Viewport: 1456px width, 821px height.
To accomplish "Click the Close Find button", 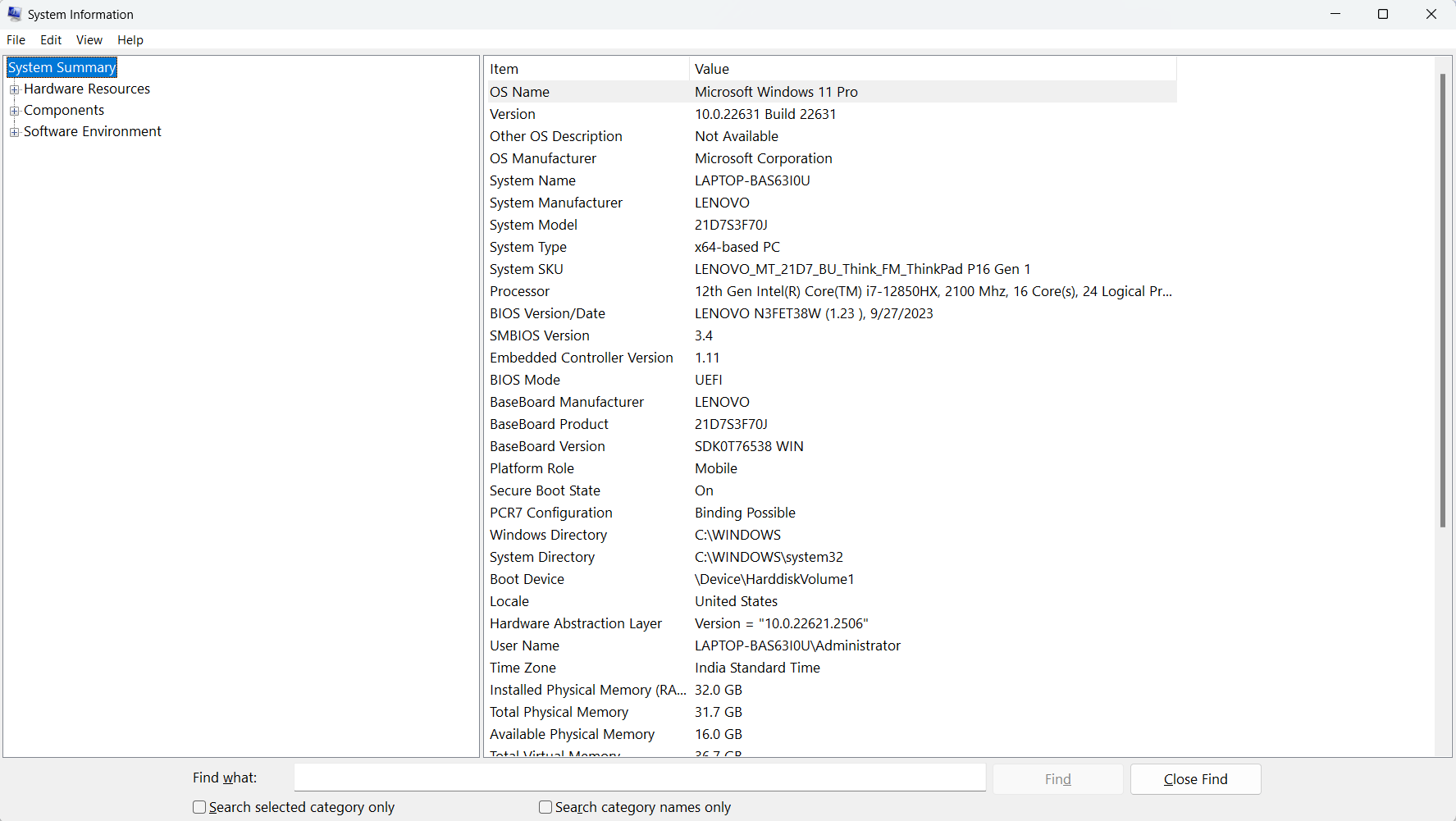I will coord(1196,779).
